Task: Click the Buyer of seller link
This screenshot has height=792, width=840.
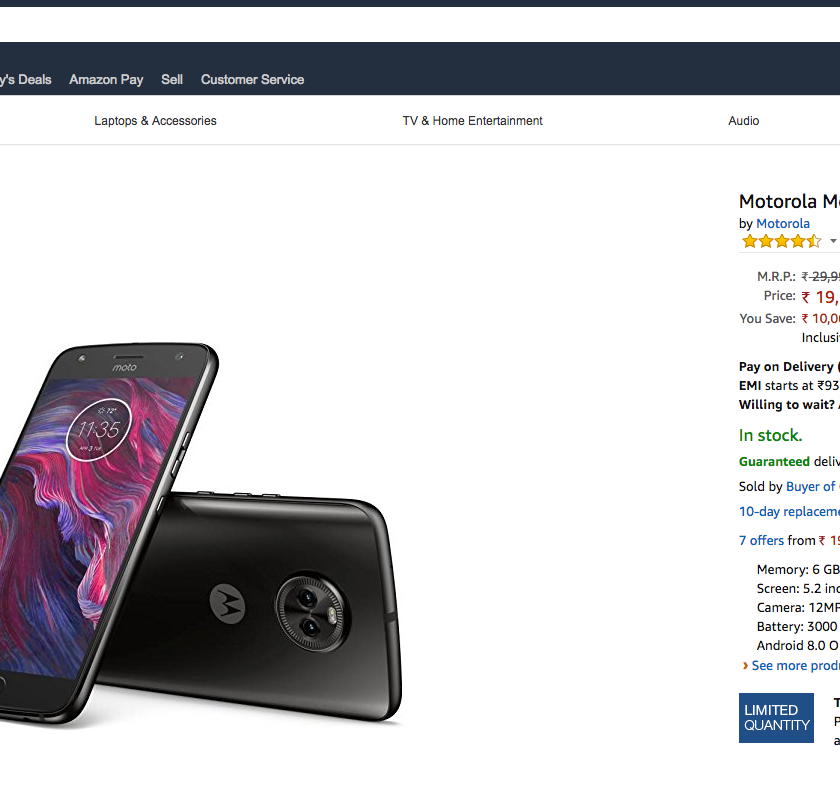Action: click(x=811, y=486)
